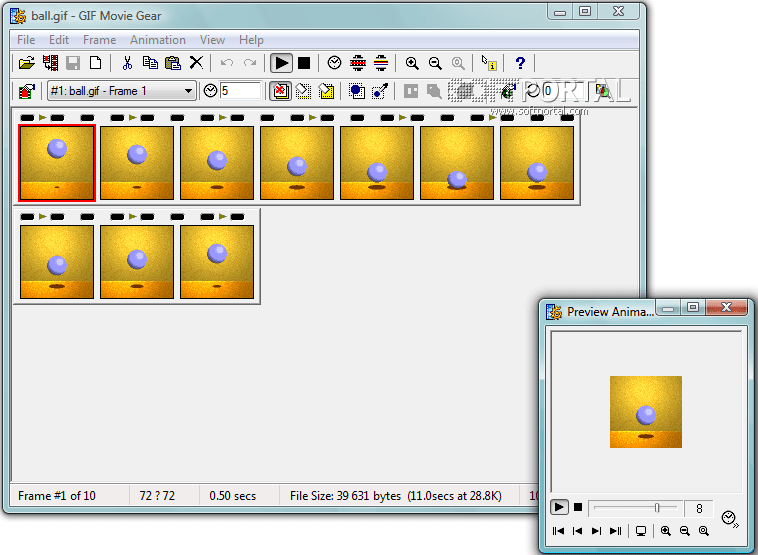
Task: Select the red-outlined first frame thumbnail
Action: click(57, 163)
